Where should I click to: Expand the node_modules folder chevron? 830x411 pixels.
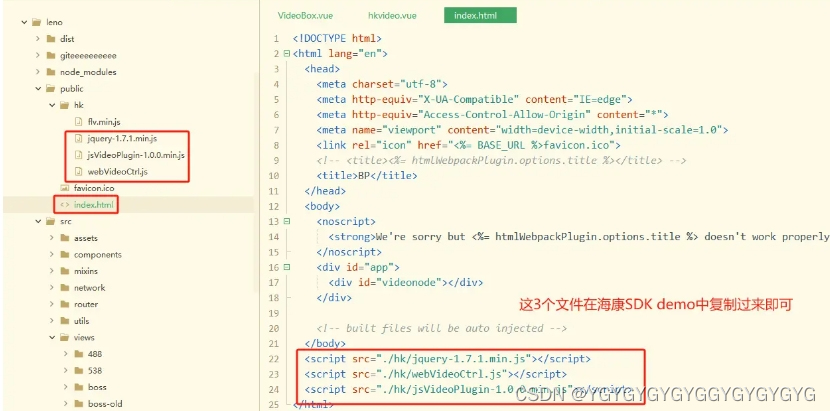[38, 72]
